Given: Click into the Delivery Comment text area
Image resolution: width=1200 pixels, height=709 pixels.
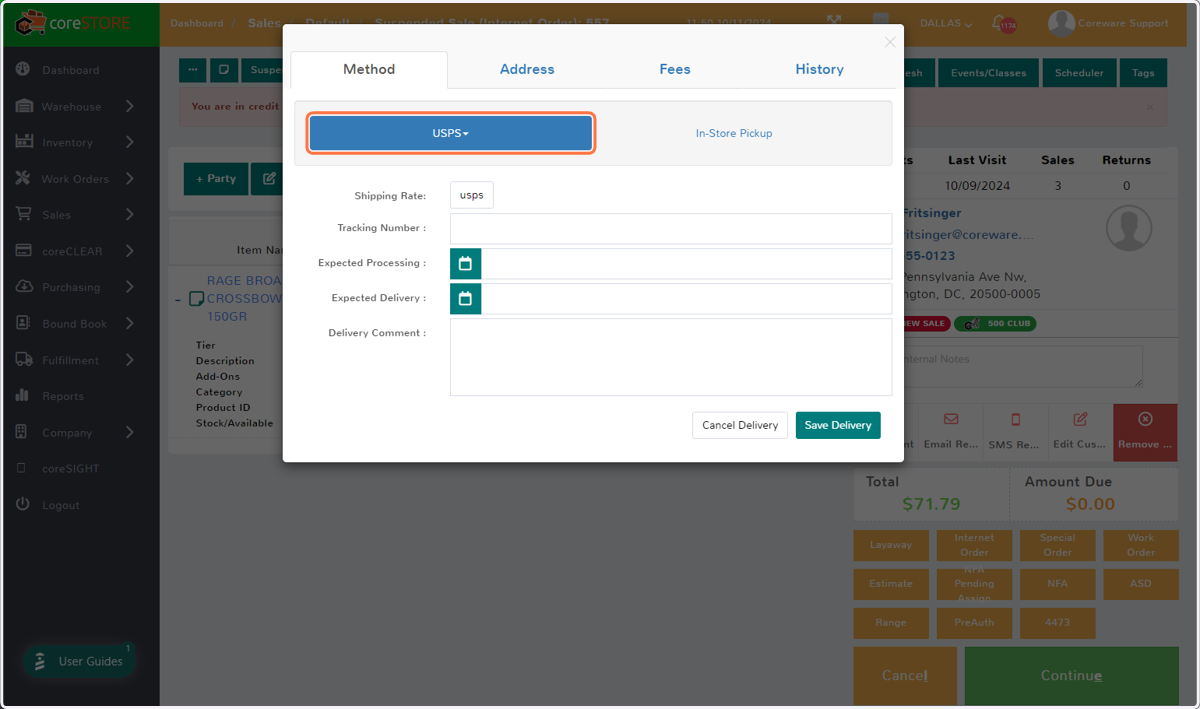Looking at the screenshot, I should (671, 357).
